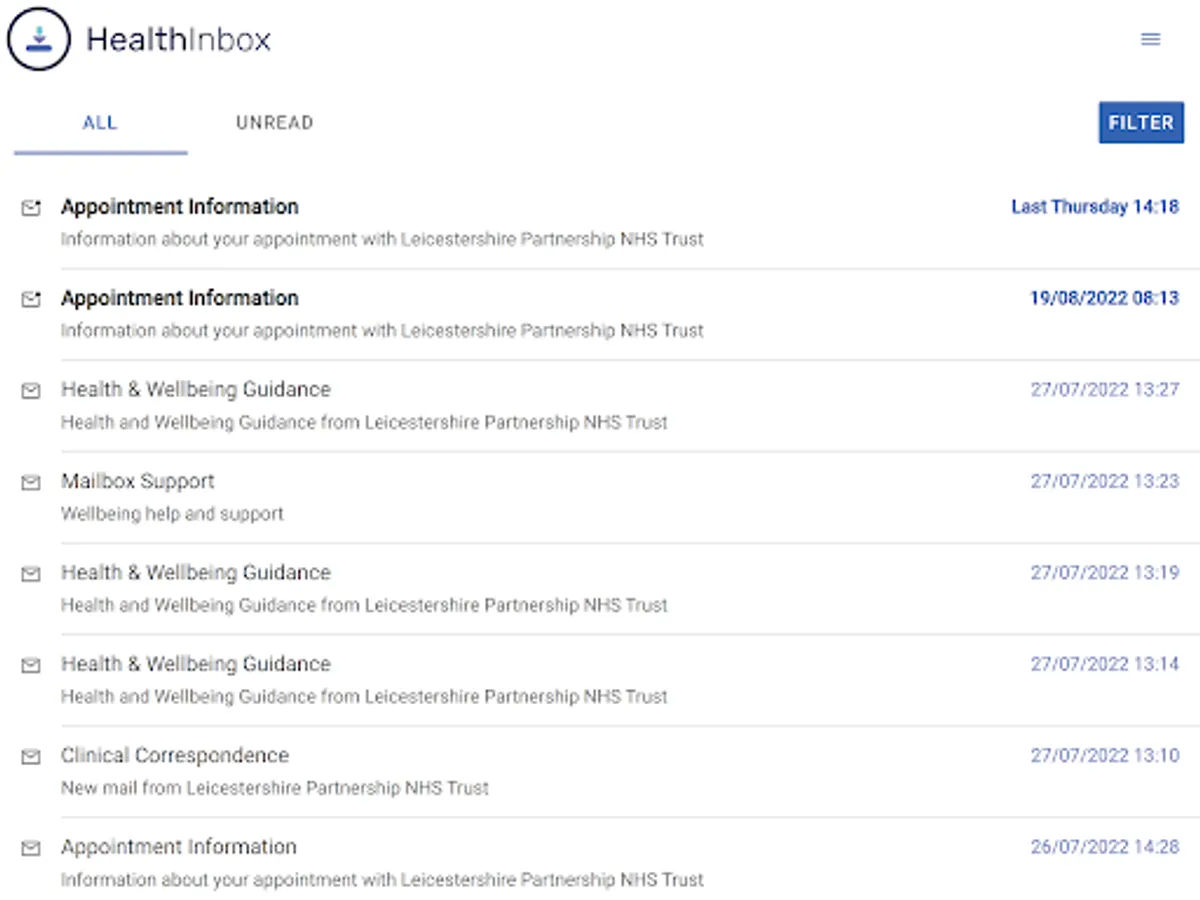Click envelope icon for 26/07/2022 appointment message

pos(31,848)
